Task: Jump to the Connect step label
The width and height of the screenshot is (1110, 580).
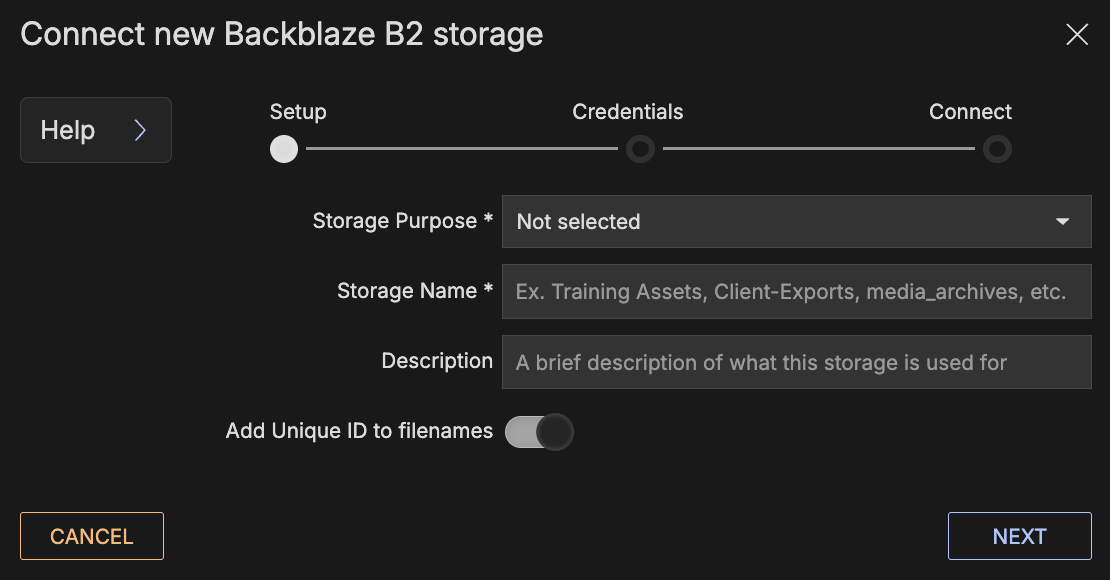Action: [x=970, y=112]
